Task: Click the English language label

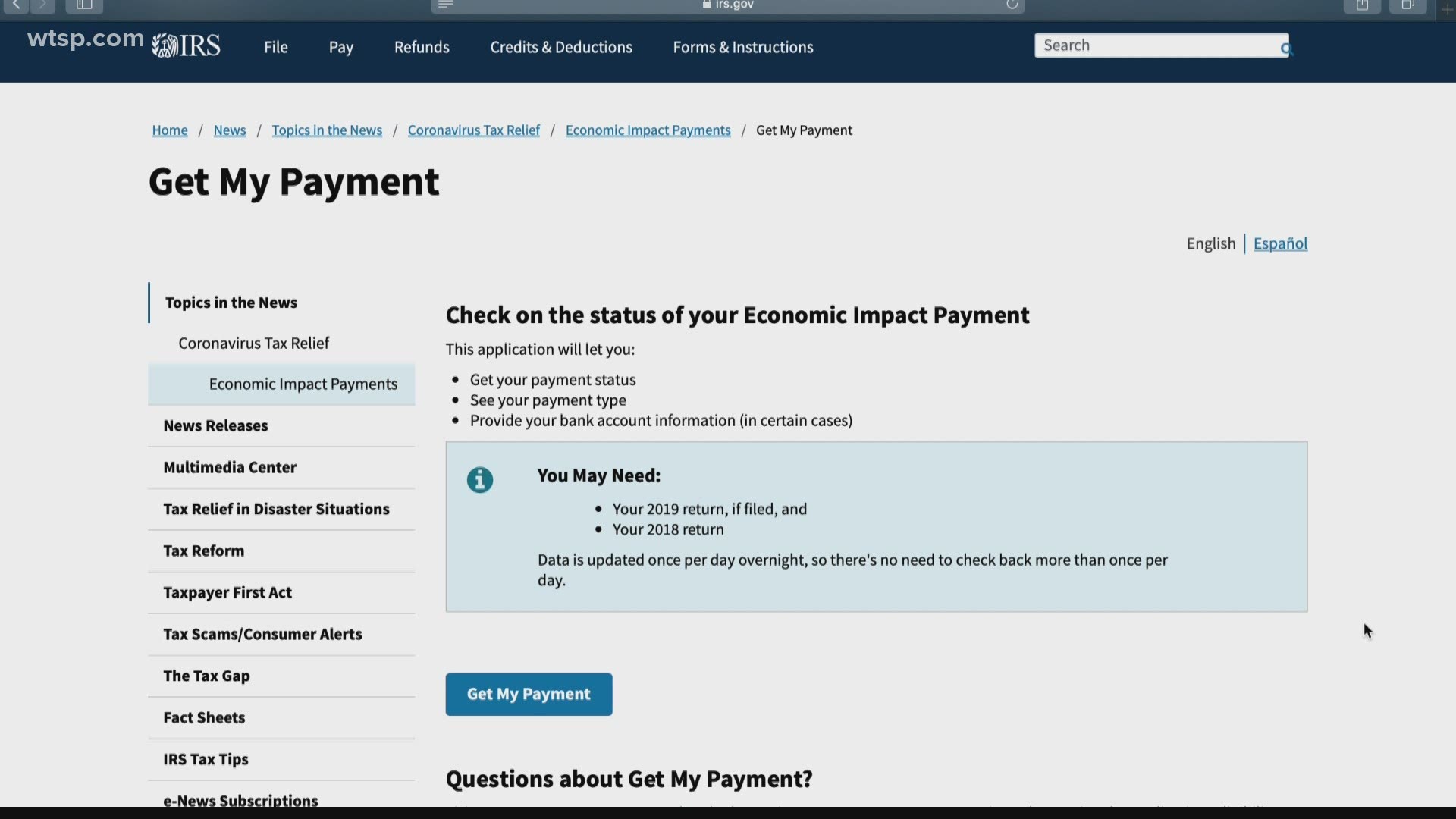Action: (x=1211, y=243)
